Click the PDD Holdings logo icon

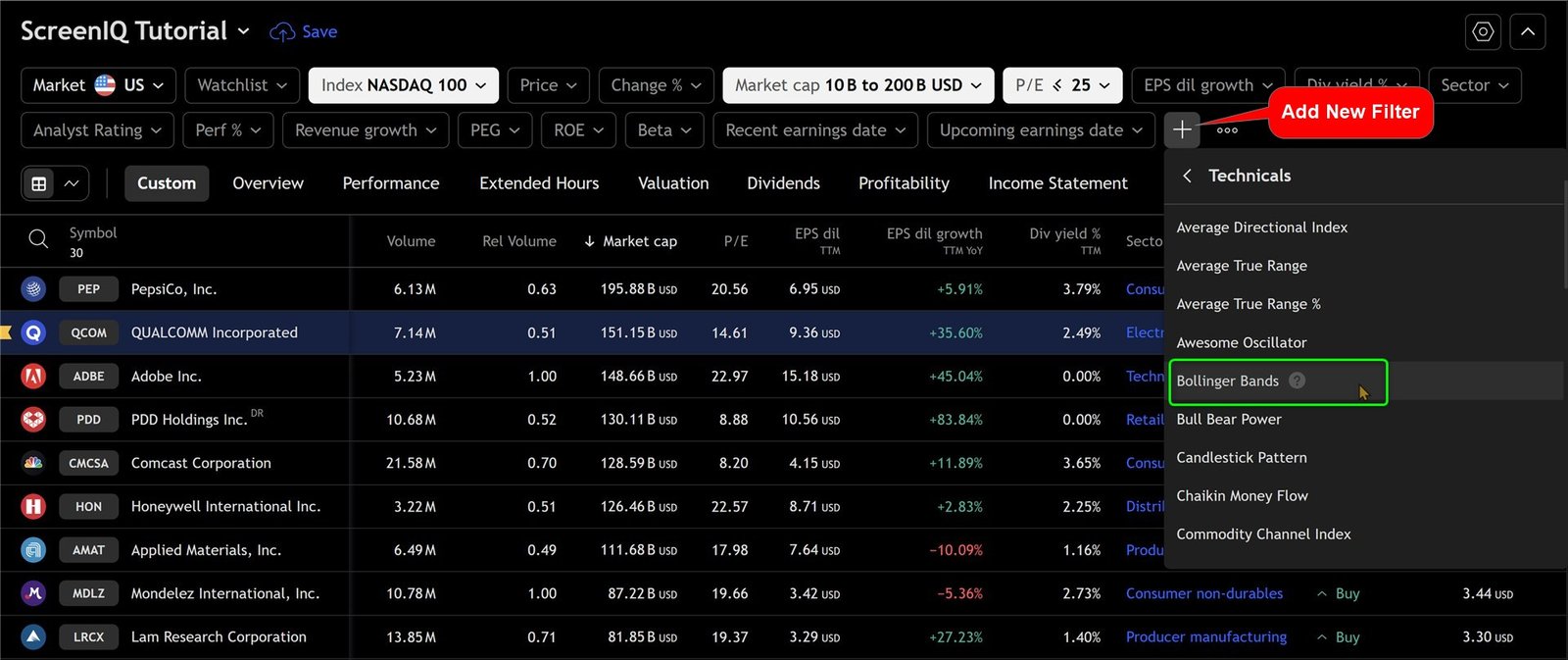33,420
